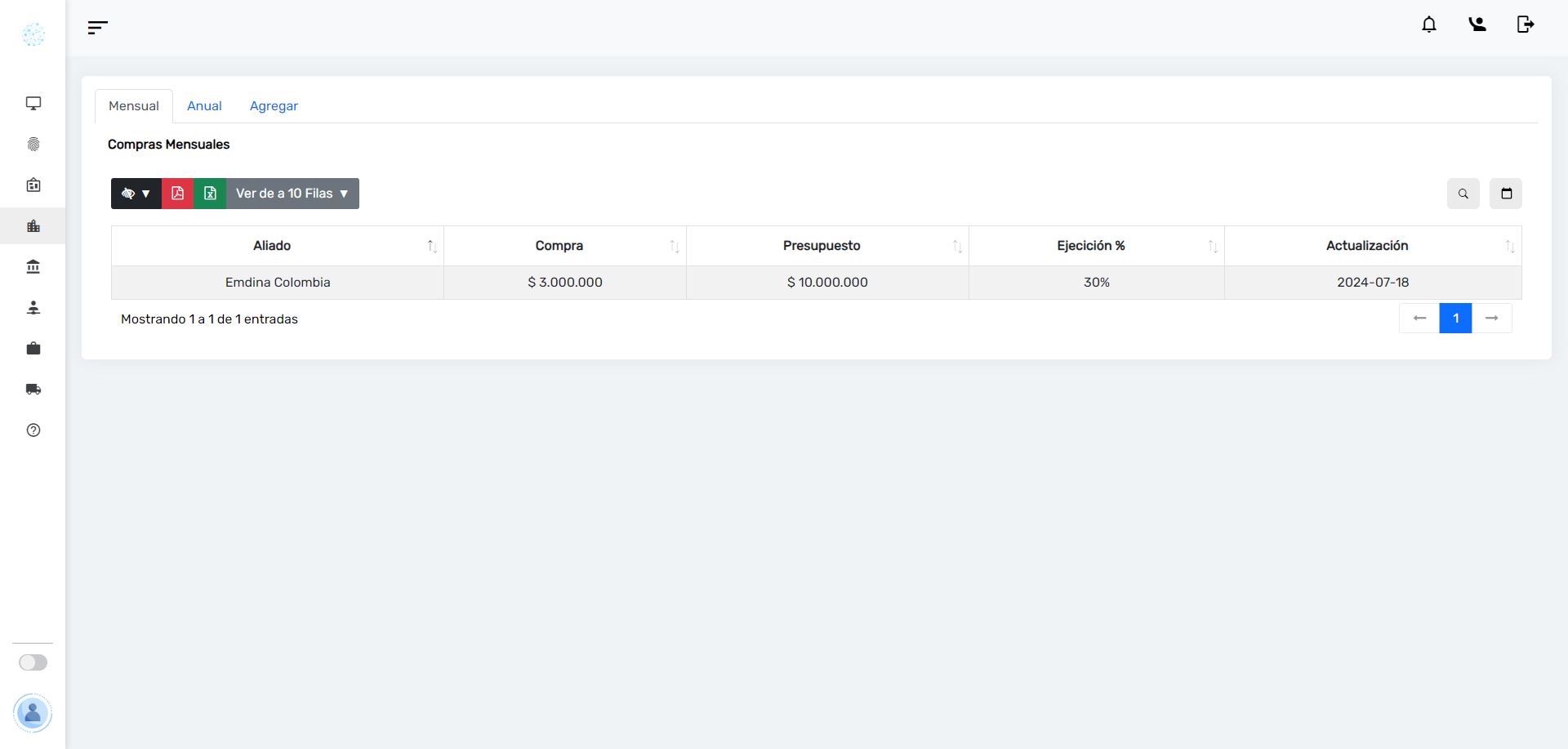Image resolution: width=1568 pixels, height=749 pixels.
Task: Open the delivery truck section in sidebar
Action: pyautogui.click(x=33, y=390)
